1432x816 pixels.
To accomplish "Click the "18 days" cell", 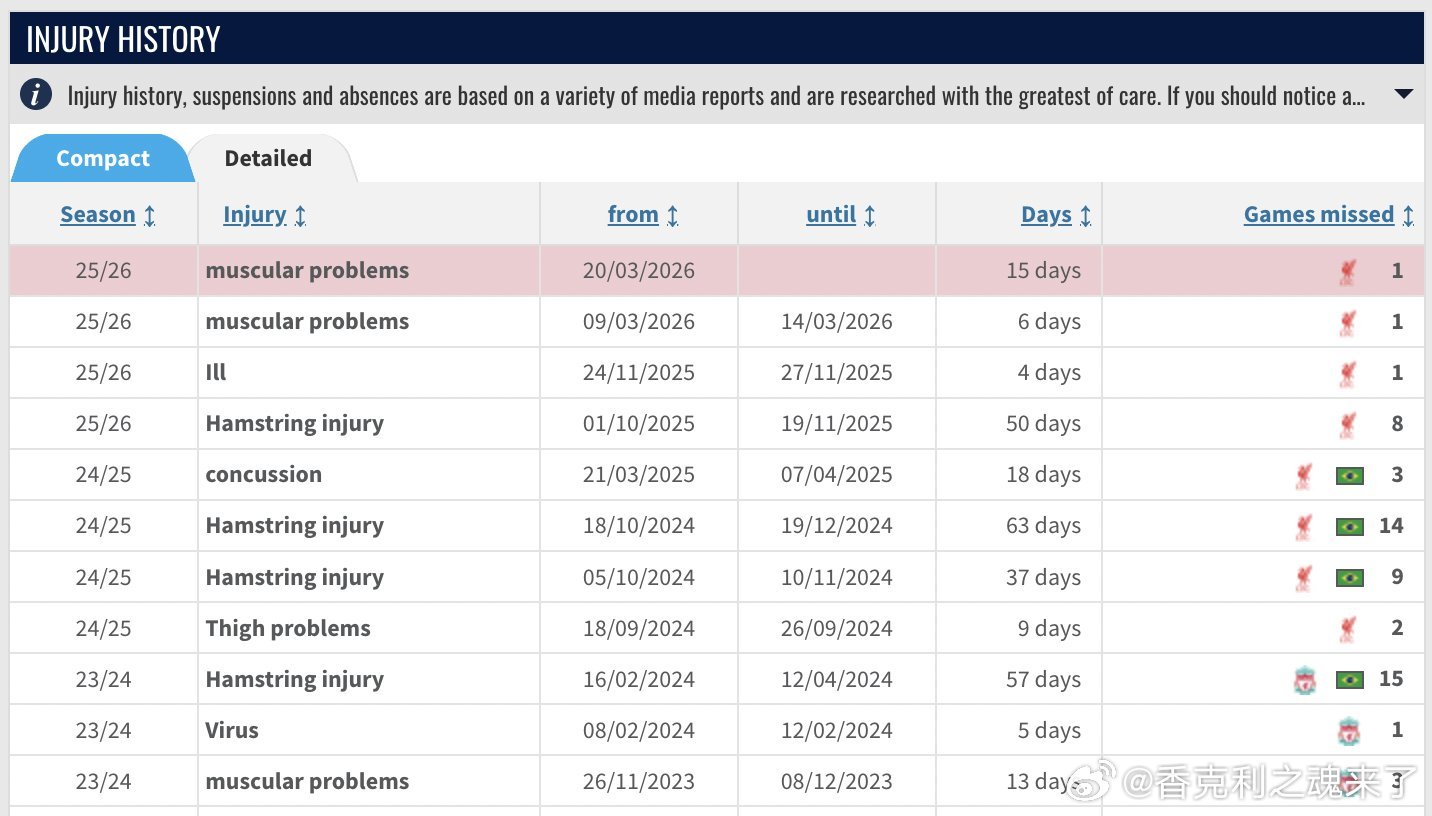I will (x=1043, y=475).
